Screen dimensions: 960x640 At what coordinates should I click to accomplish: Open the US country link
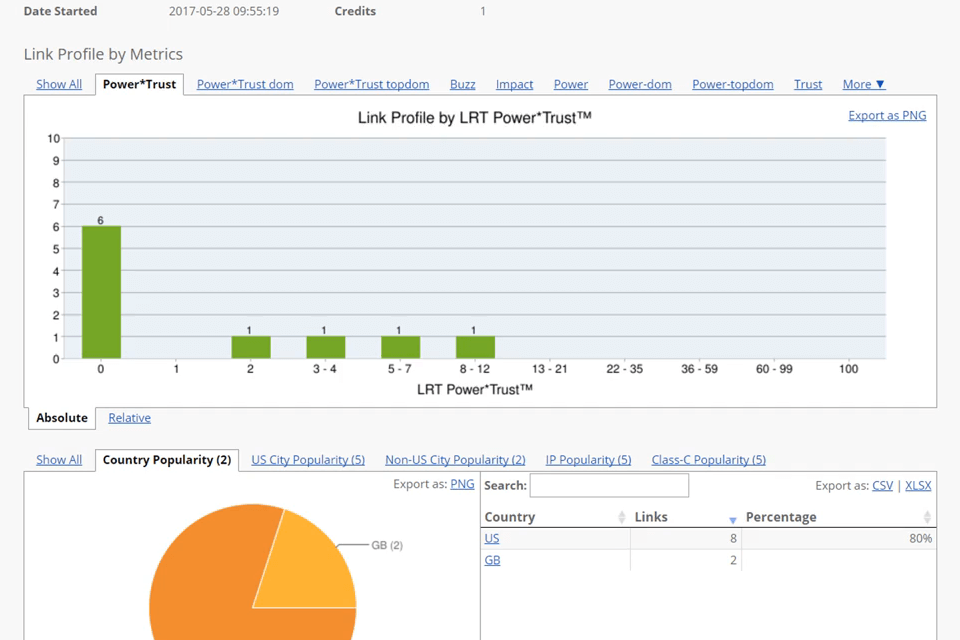[492, 538]
